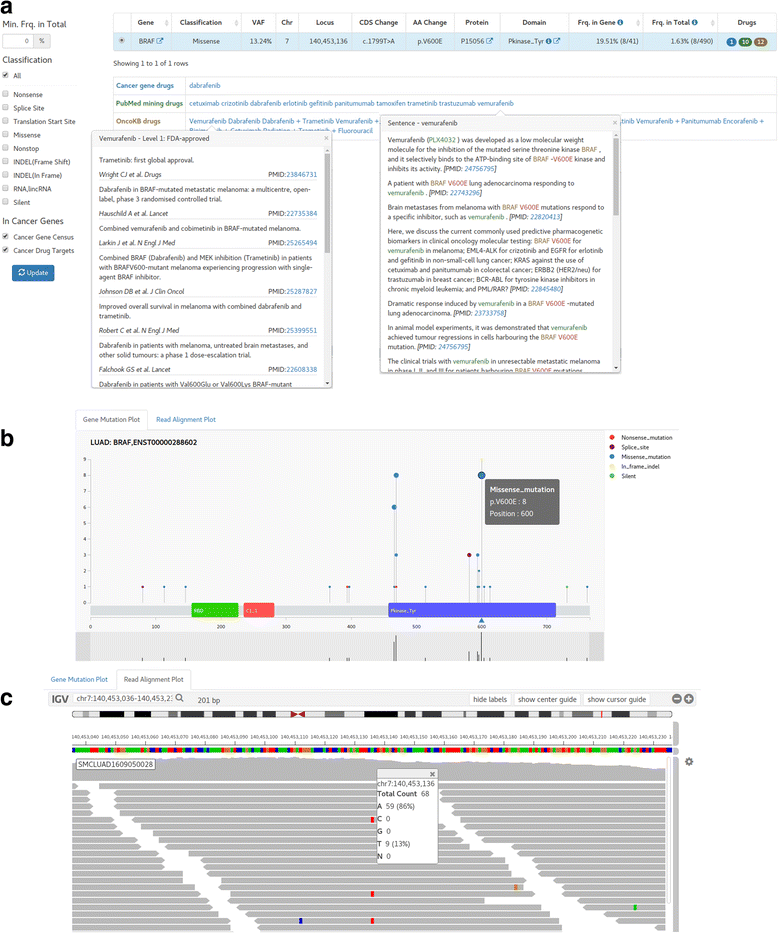Toggle Missense_mutation legend item
The height and width of the screenshot is (933, 778).
pos(640,456)
